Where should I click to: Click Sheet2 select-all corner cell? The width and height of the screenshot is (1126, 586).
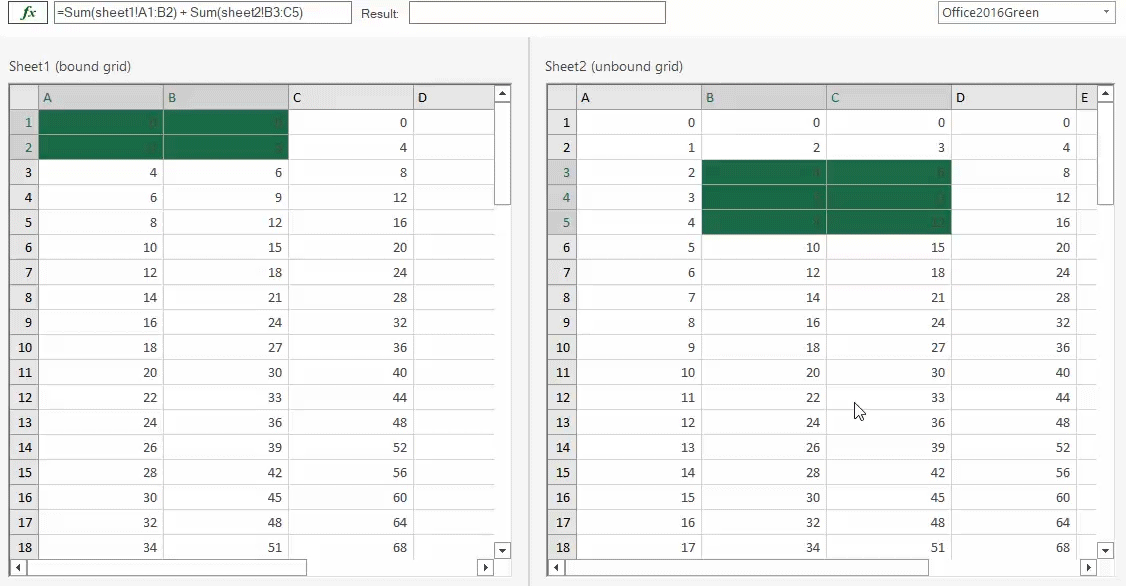pos(562,98)
